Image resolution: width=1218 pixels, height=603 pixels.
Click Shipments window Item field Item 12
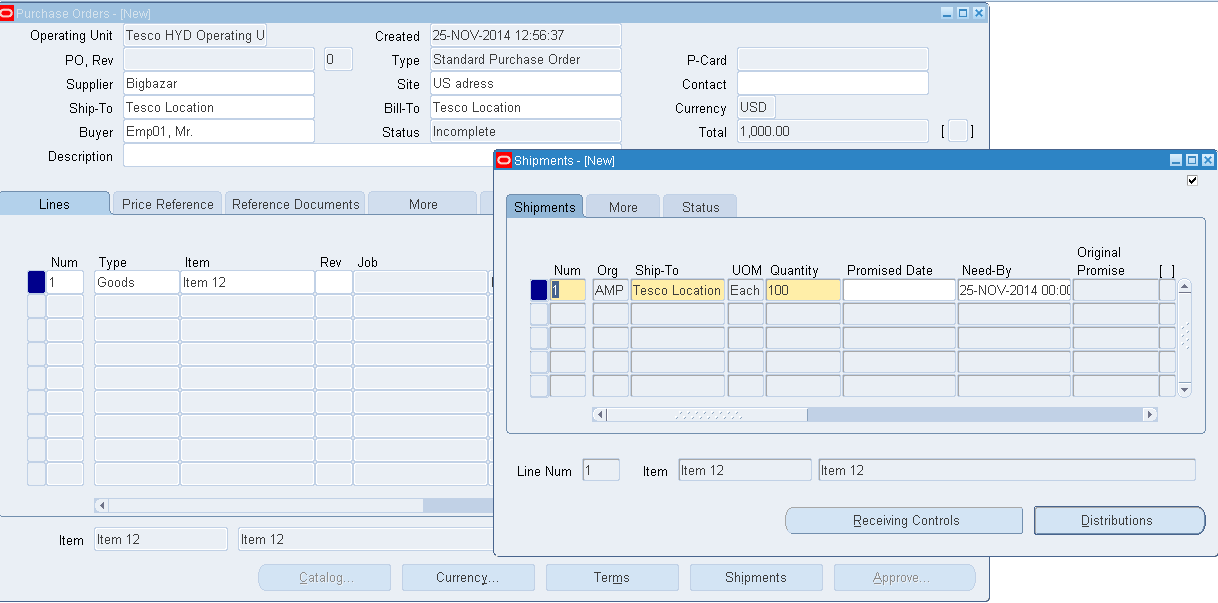click(x=745, y=470)
